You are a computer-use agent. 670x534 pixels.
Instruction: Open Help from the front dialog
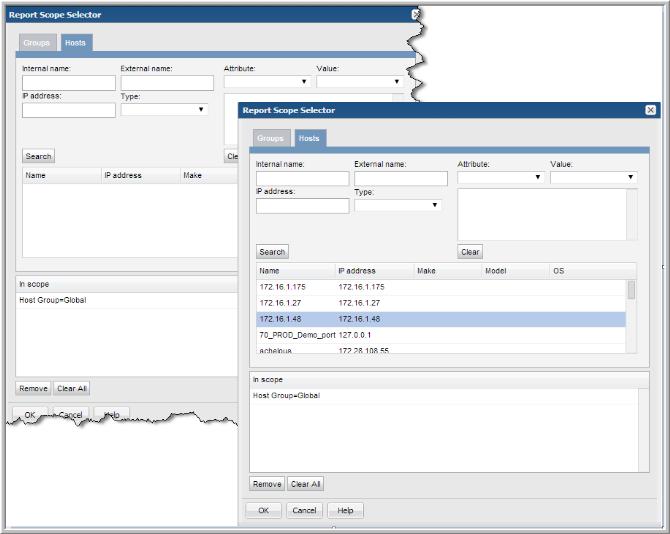345,510
